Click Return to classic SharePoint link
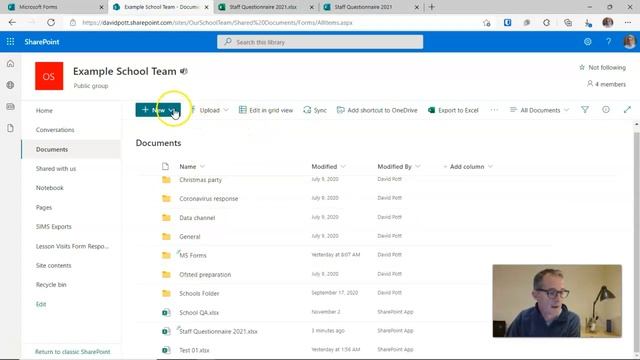 [73, 352]
